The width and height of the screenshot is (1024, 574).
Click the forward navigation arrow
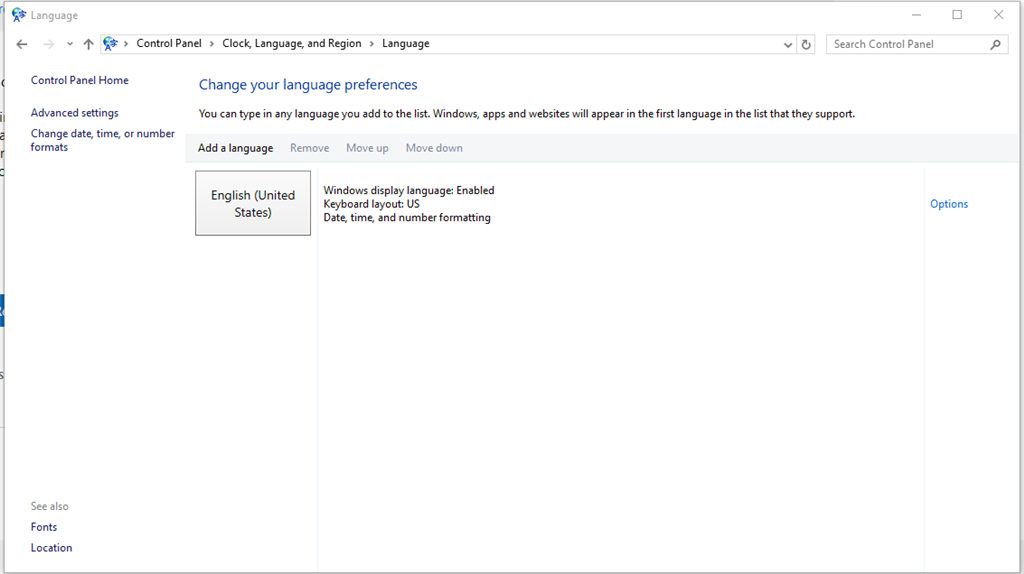(x=48, y=44)
